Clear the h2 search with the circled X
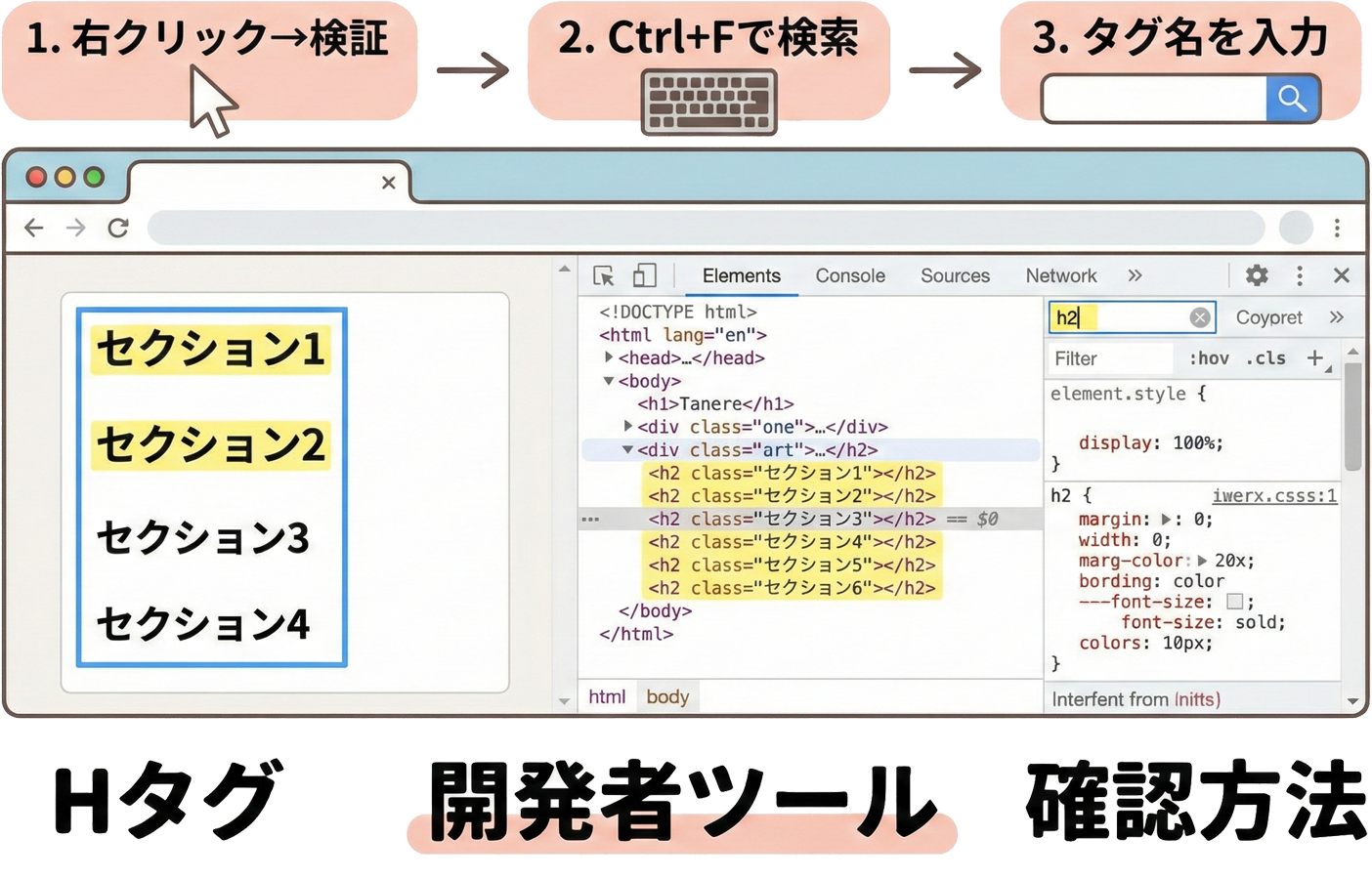Screen dimensions: 1372x879 (1200, 316)
